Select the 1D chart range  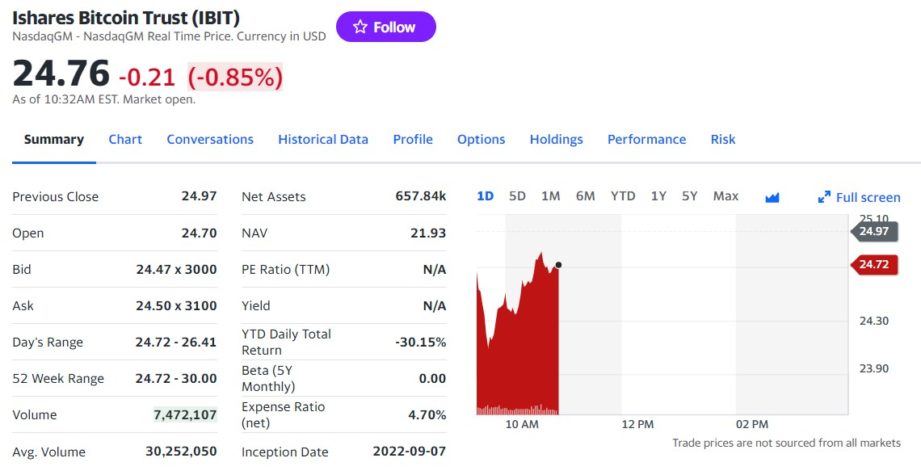coord(485,196)
